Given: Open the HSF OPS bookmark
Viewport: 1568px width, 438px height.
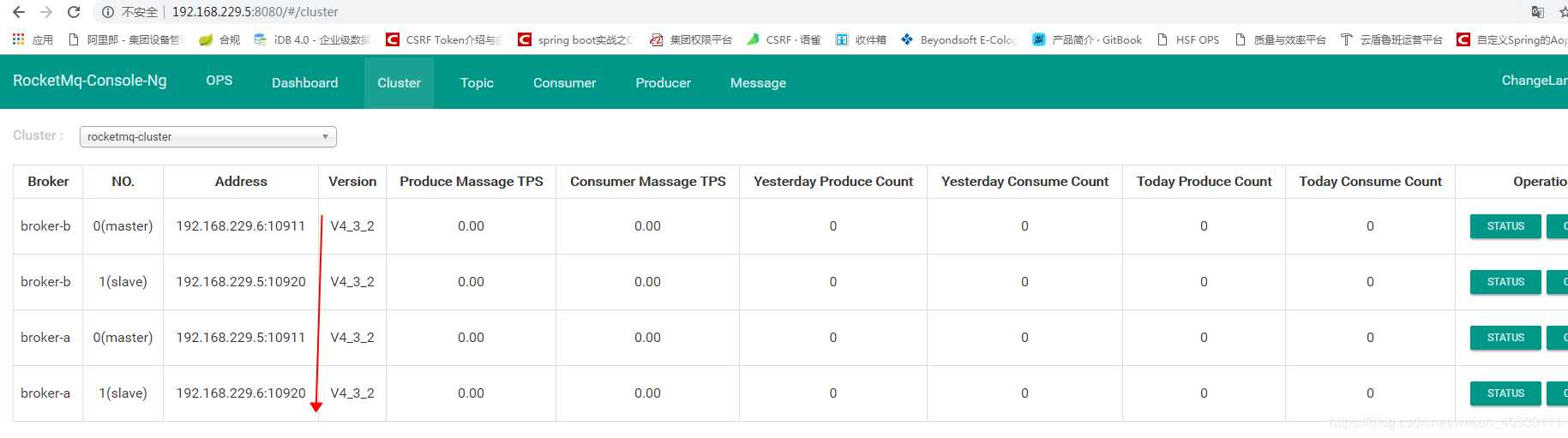Looking at the screenshot, I should pos(1187,39).
